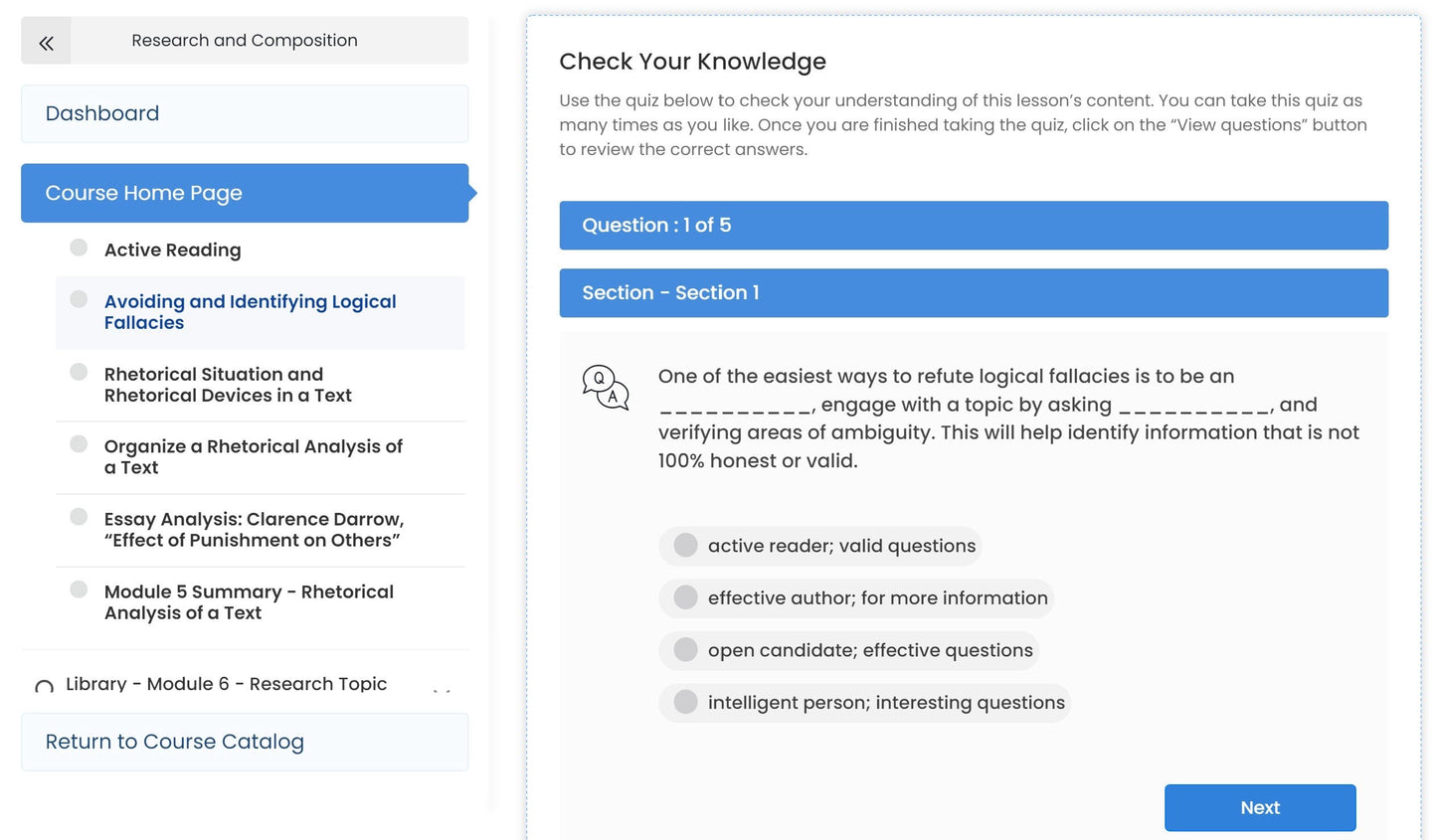Click the Module 5 Summary status circle
Viewport: 1437px width, 840px height.
79,589
